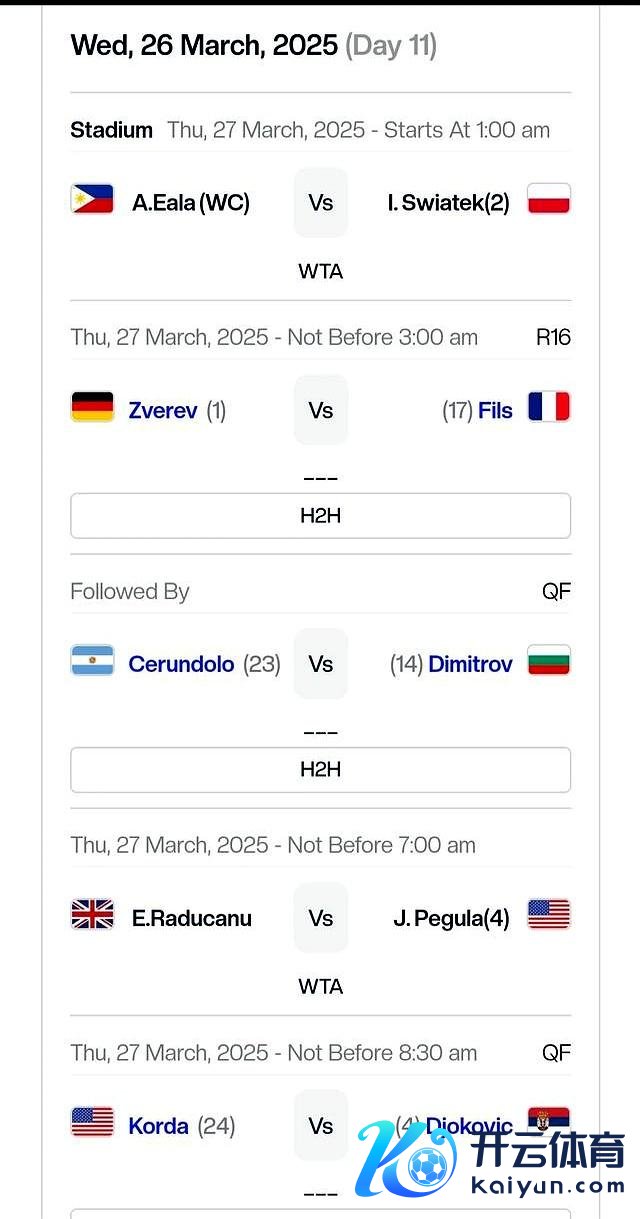
Task: Click the Philippines flag next to A.Eala
Action: 92,200
